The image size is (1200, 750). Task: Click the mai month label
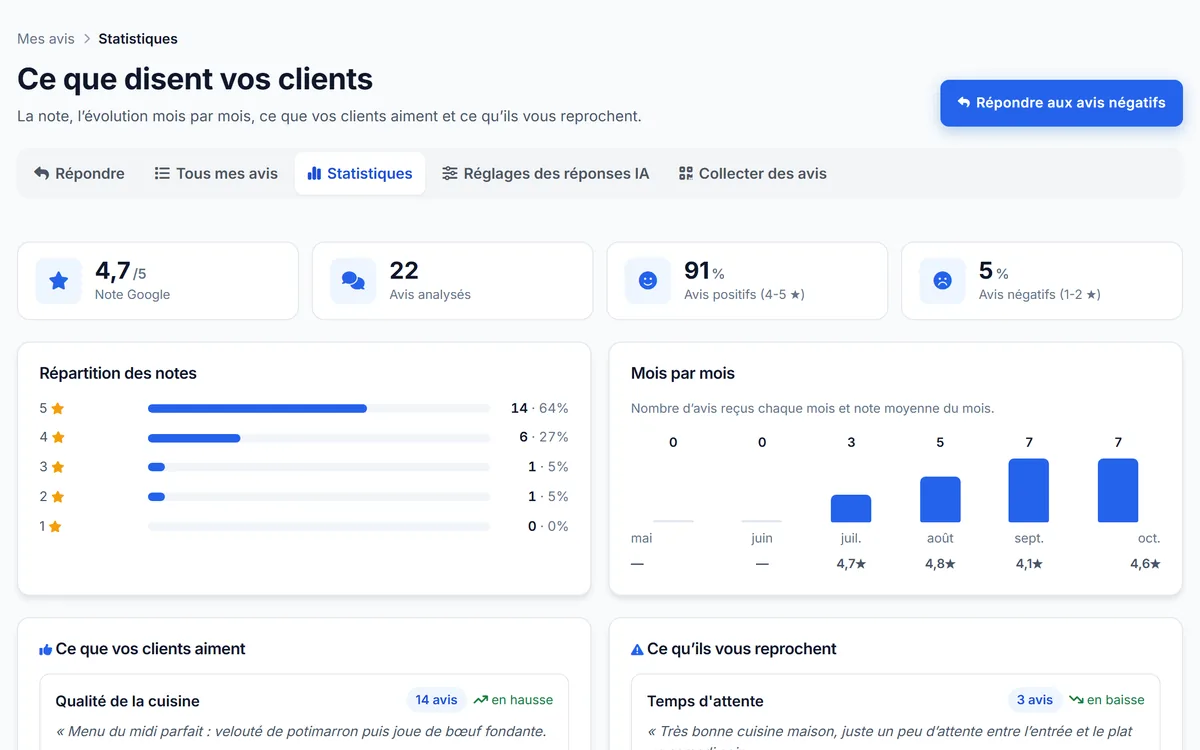point(642,538)
